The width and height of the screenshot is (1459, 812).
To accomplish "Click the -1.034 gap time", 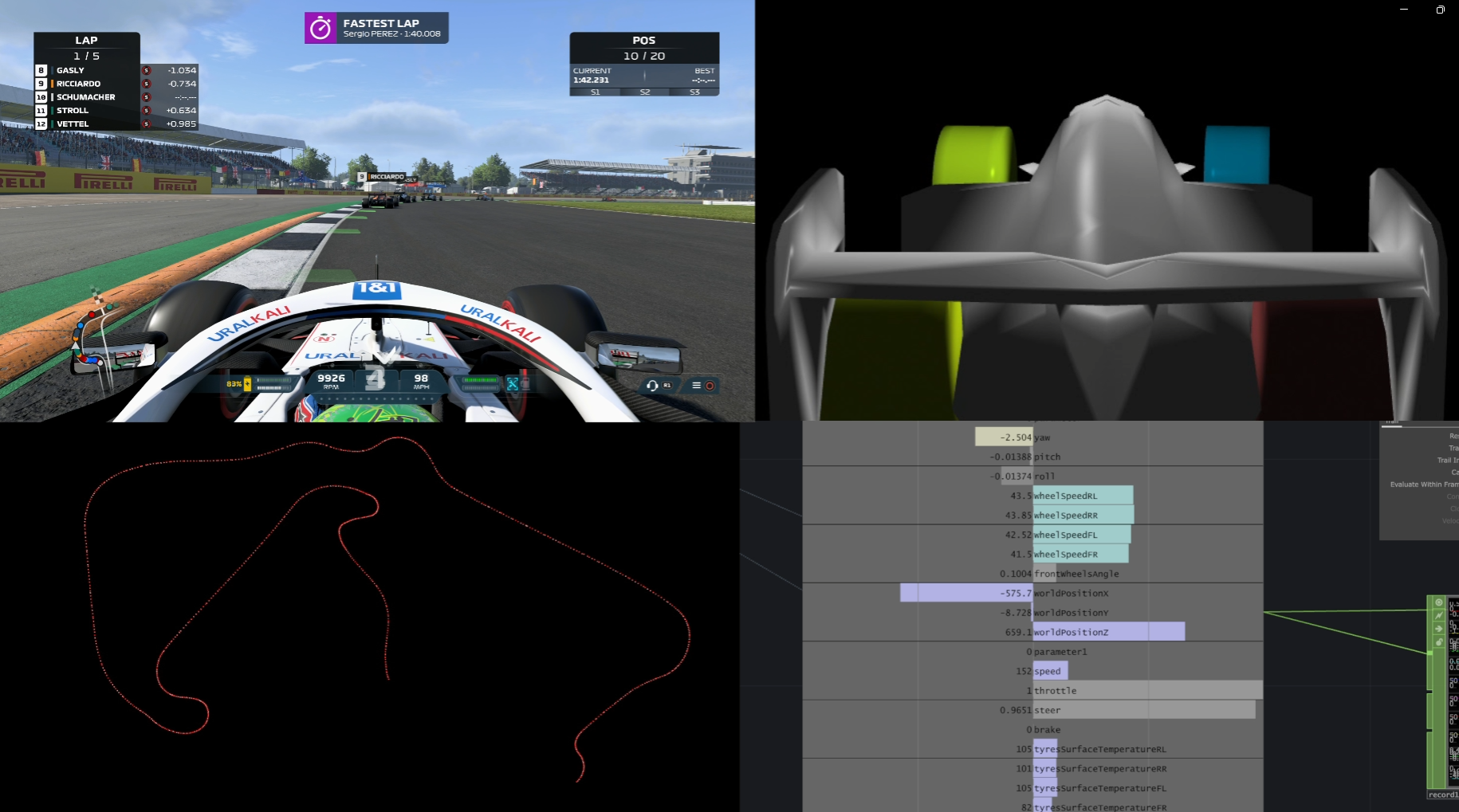I will (182, 70).
